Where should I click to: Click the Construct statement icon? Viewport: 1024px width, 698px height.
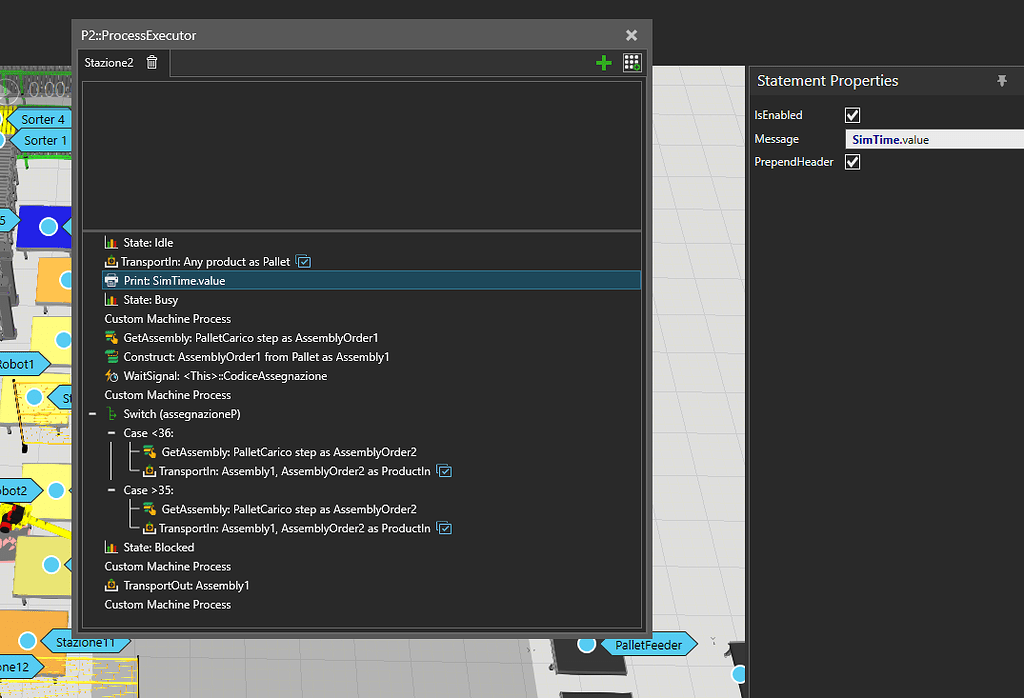coord(111,356)
